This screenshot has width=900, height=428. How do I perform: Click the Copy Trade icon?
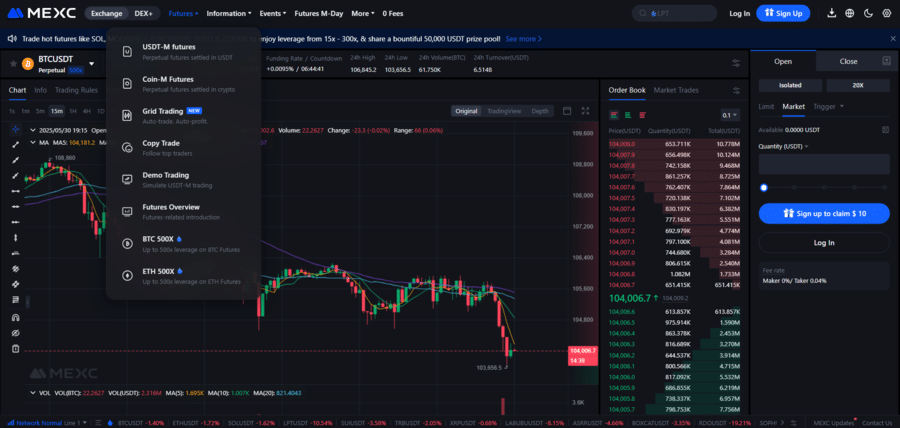(x=127, y=147)
